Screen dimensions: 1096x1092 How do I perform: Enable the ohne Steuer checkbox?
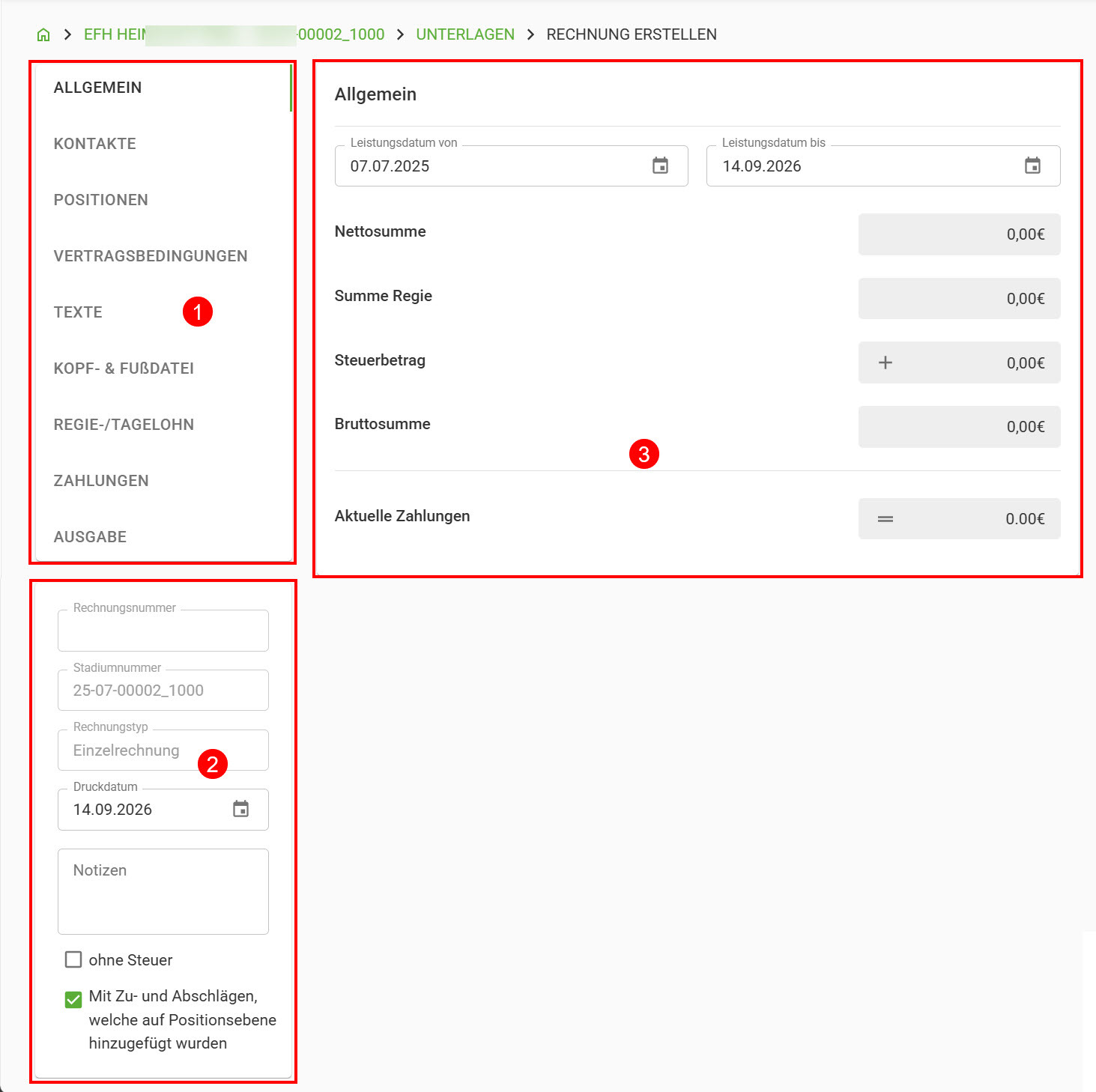(x=73, y=959)
